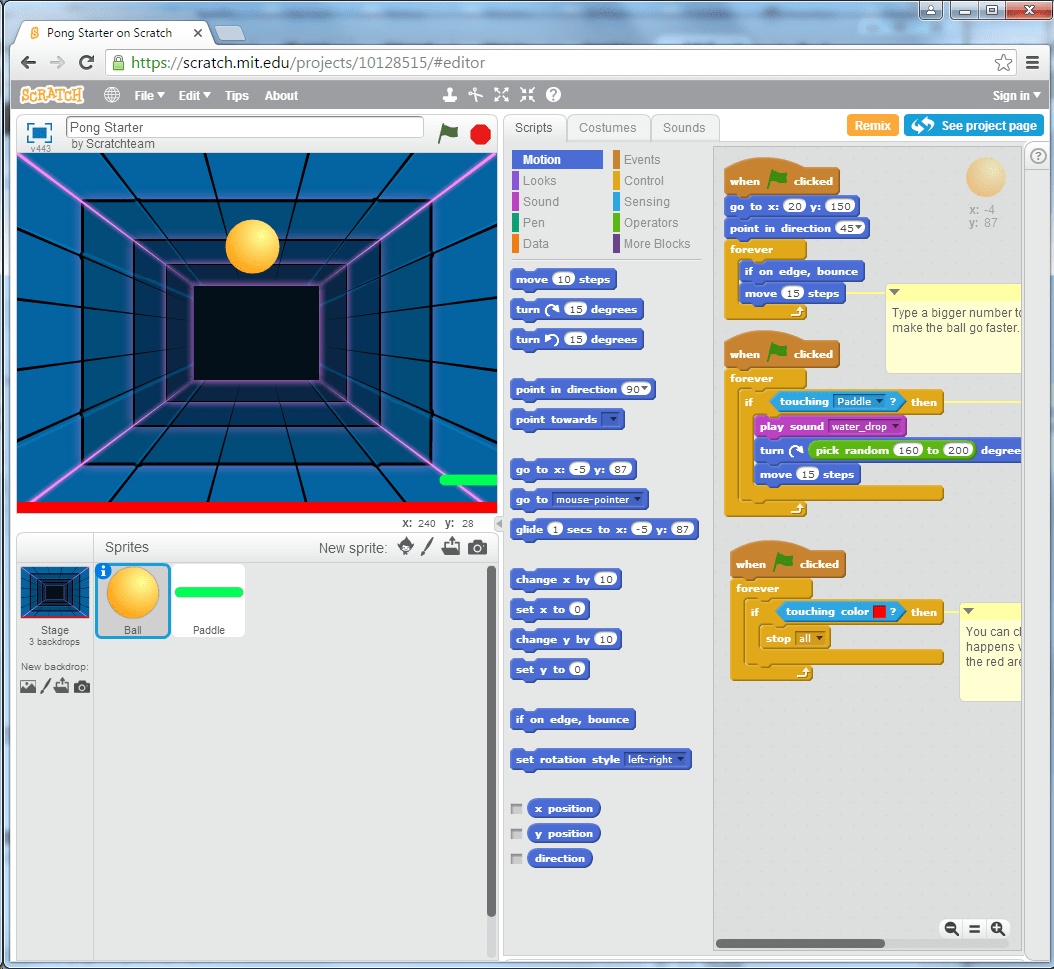Open touching Paddle dropdown in script
This screenshot has height=969, width=1054.
(x=879, y=401)
